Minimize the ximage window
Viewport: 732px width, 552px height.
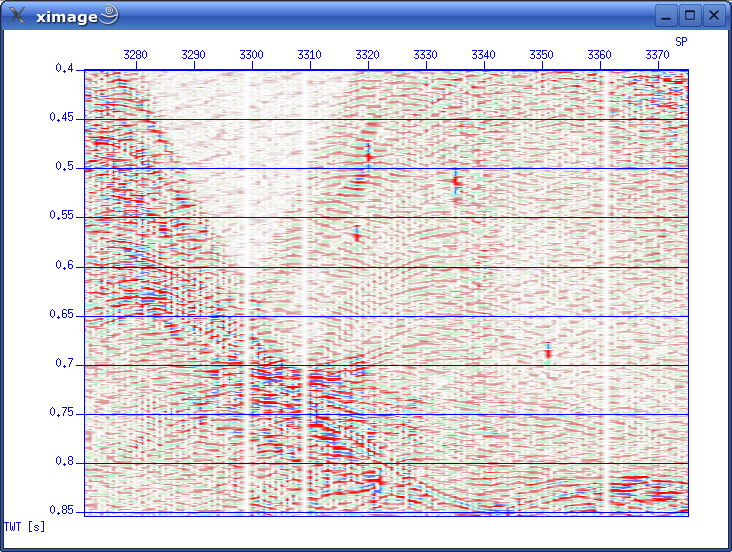667,15
